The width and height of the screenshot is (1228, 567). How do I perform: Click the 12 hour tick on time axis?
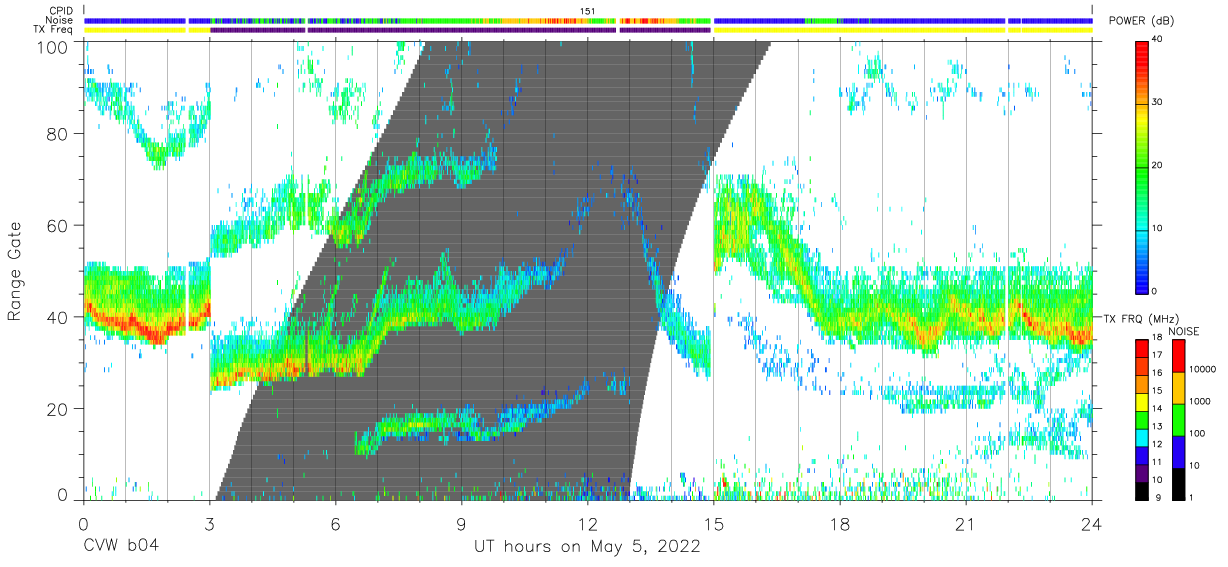[588, 524]
